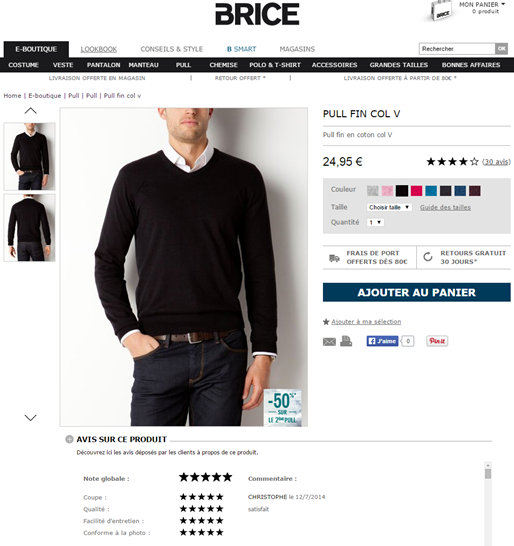Expand the Avis sur ce produit section
Screen dimensions: 514x546
tap(69, 439)
